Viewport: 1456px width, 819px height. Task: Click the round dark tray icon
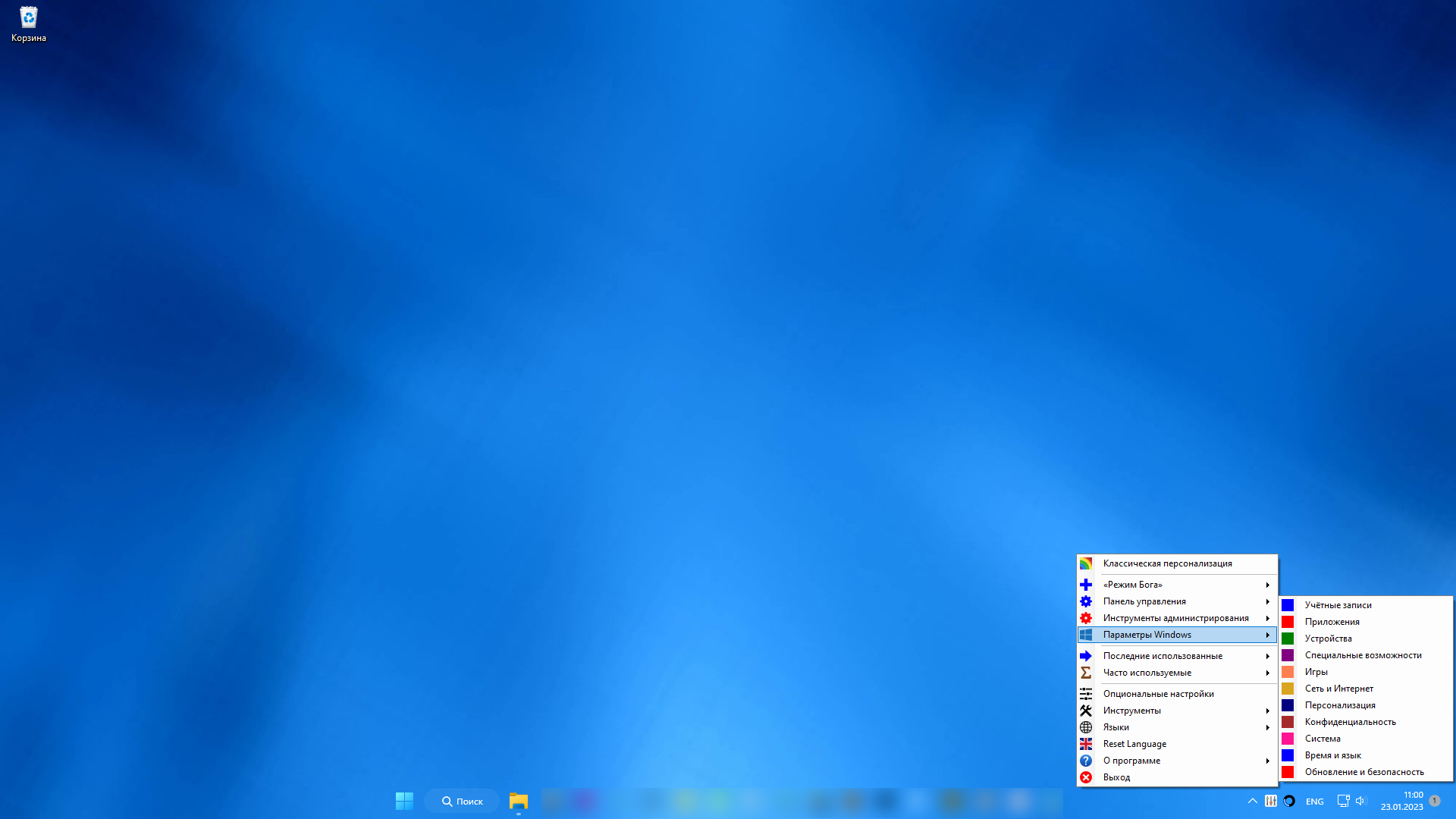[1289, 801]
